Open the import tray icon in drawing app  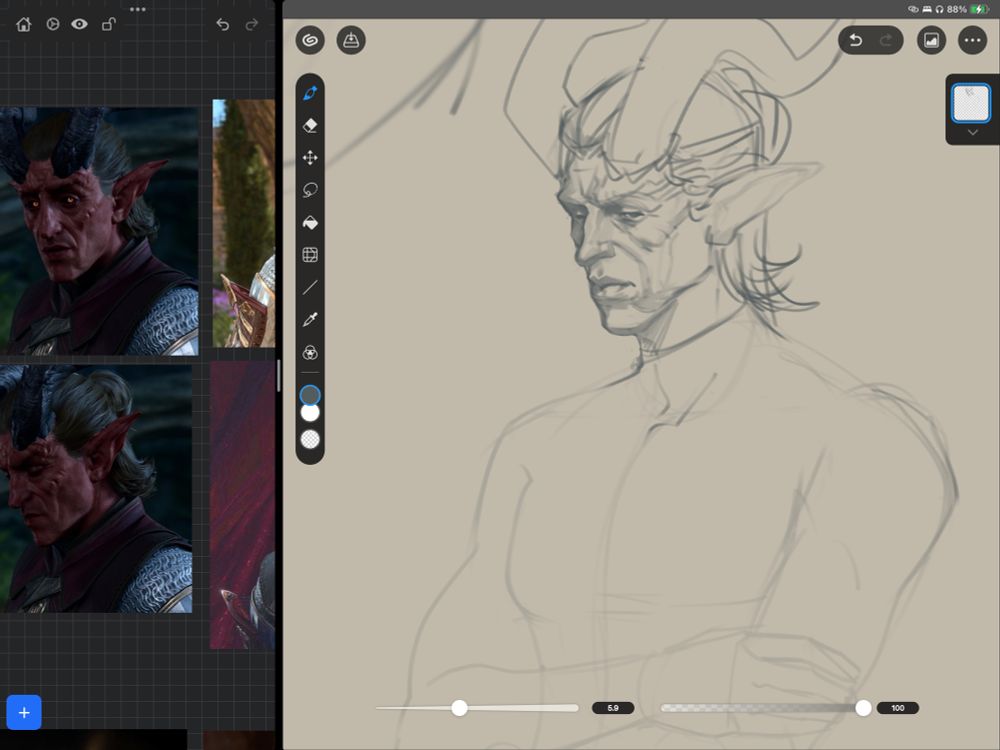pos(351,40)
